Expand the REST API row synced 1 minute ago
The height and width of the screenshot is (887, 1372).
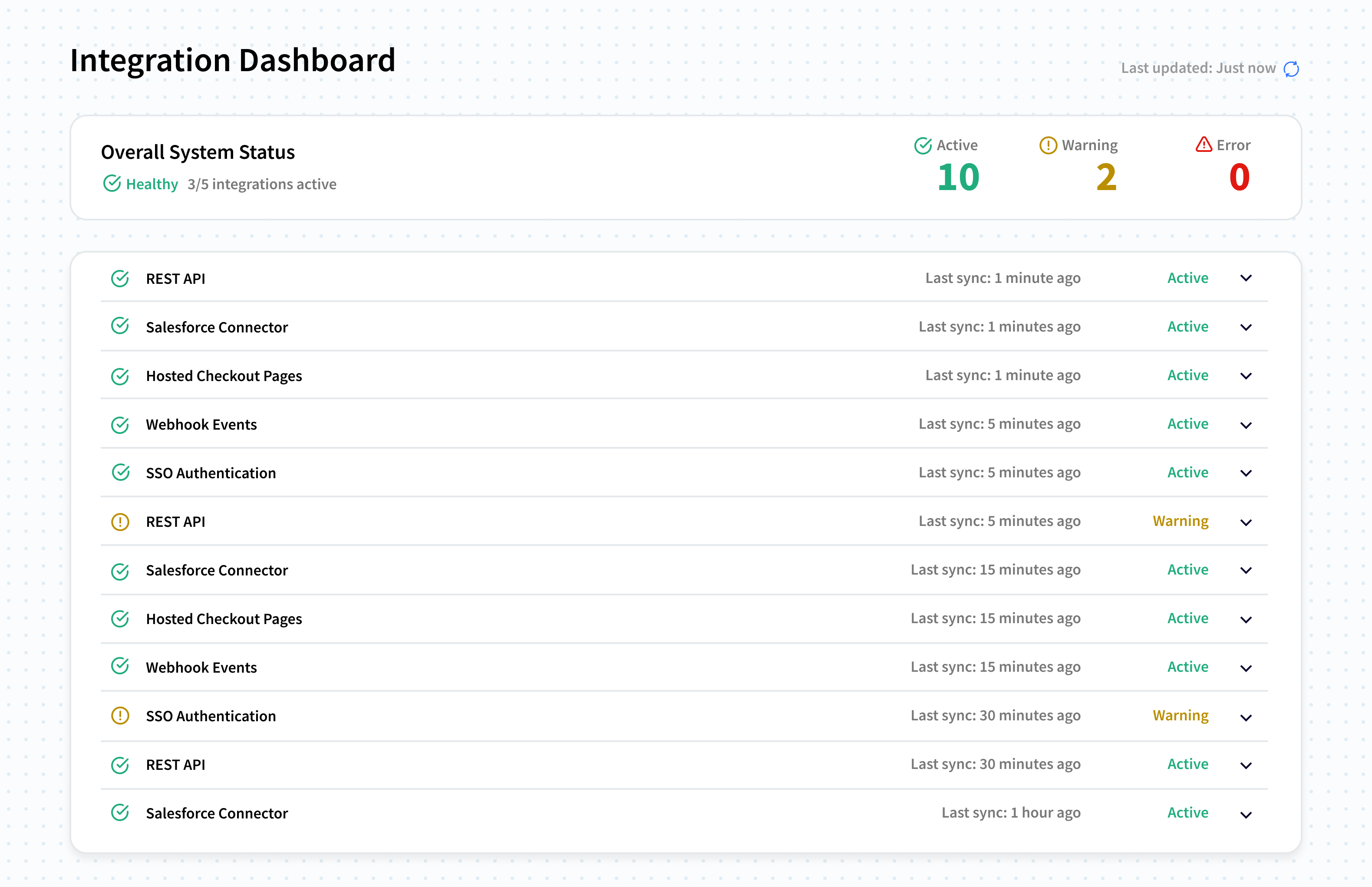point(1246,278)
